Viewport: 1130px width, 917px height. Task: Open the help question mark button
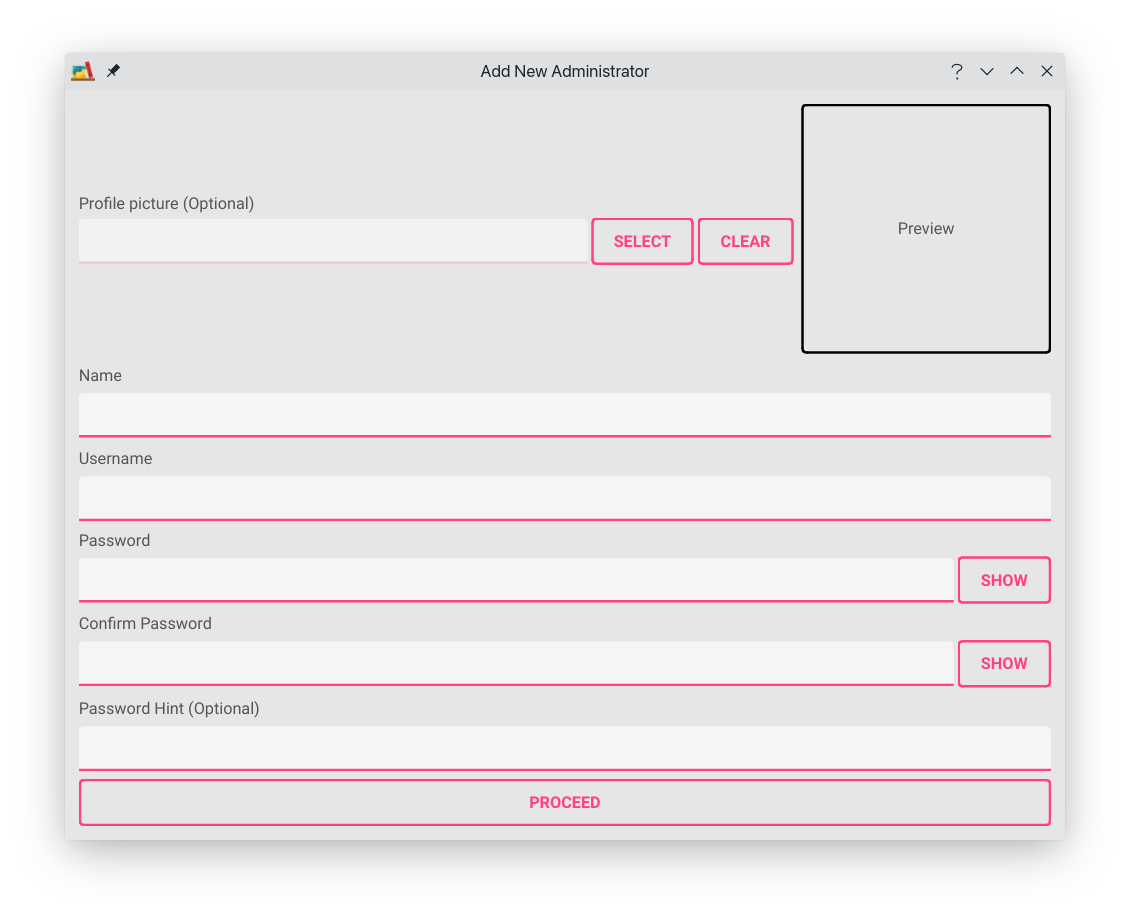[x=956, y=71]
